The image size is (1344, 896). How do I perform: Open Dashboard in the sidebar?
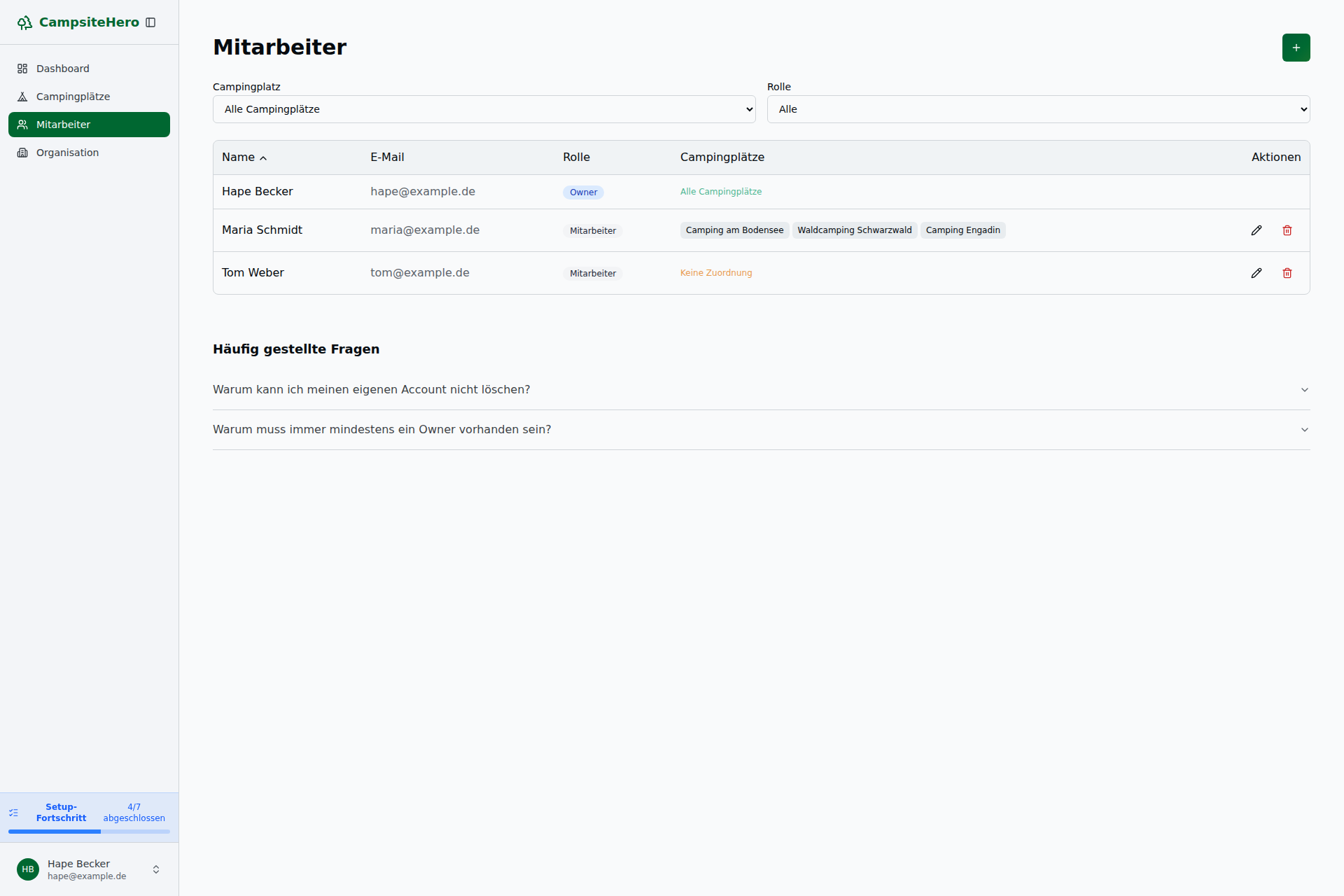89,69
